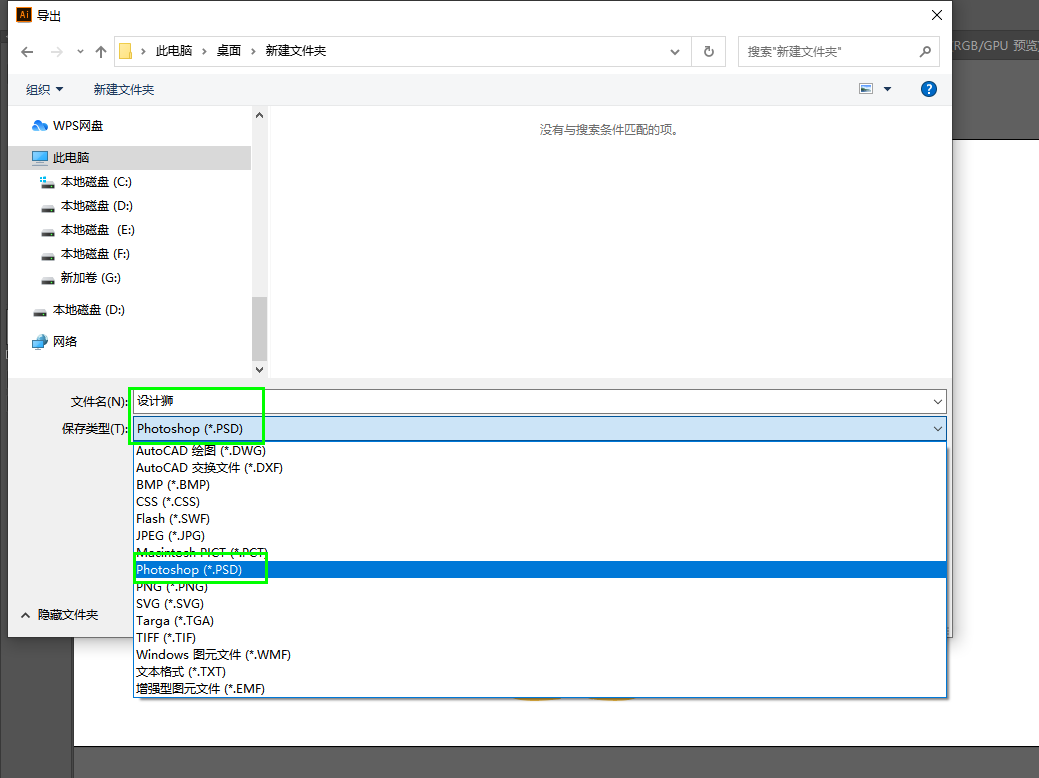The height and width of the screenshot is (778, 1039).
Task: Expand the 文件名 dropdown arrow
Action: tap(938, 402)
